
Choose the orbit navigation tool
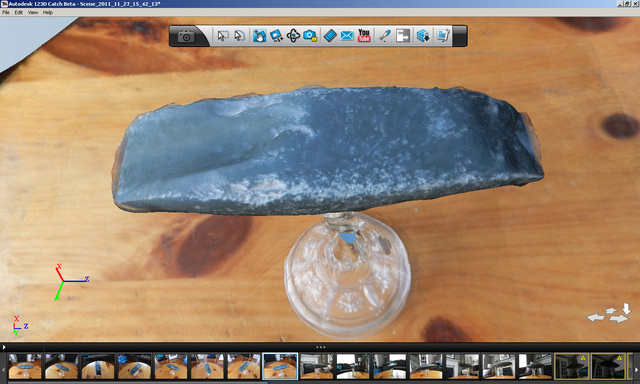point(293,36)
